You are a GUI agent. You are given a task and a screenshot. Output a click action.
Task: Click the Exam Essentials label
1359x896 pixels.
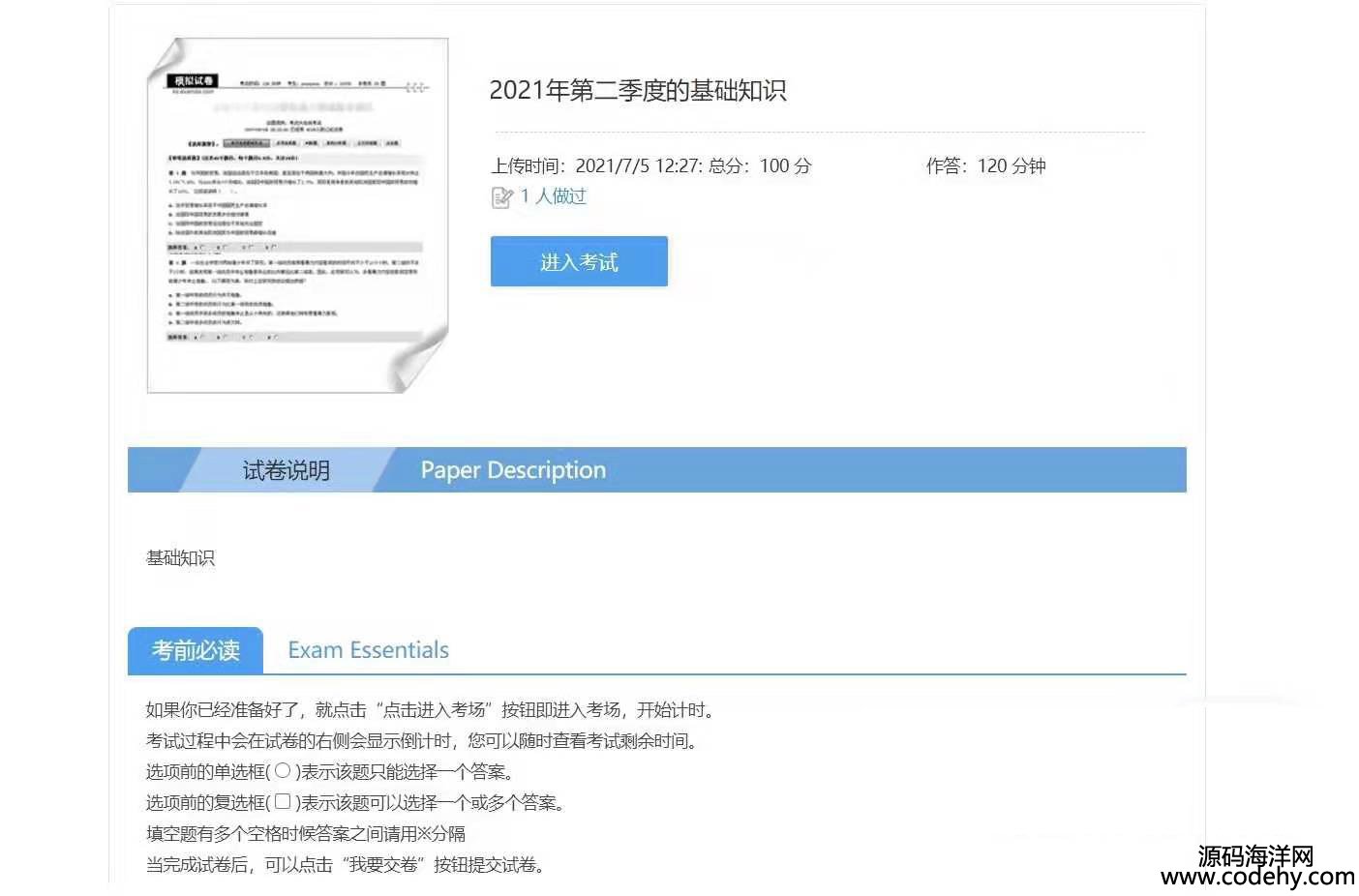[368, 650]
